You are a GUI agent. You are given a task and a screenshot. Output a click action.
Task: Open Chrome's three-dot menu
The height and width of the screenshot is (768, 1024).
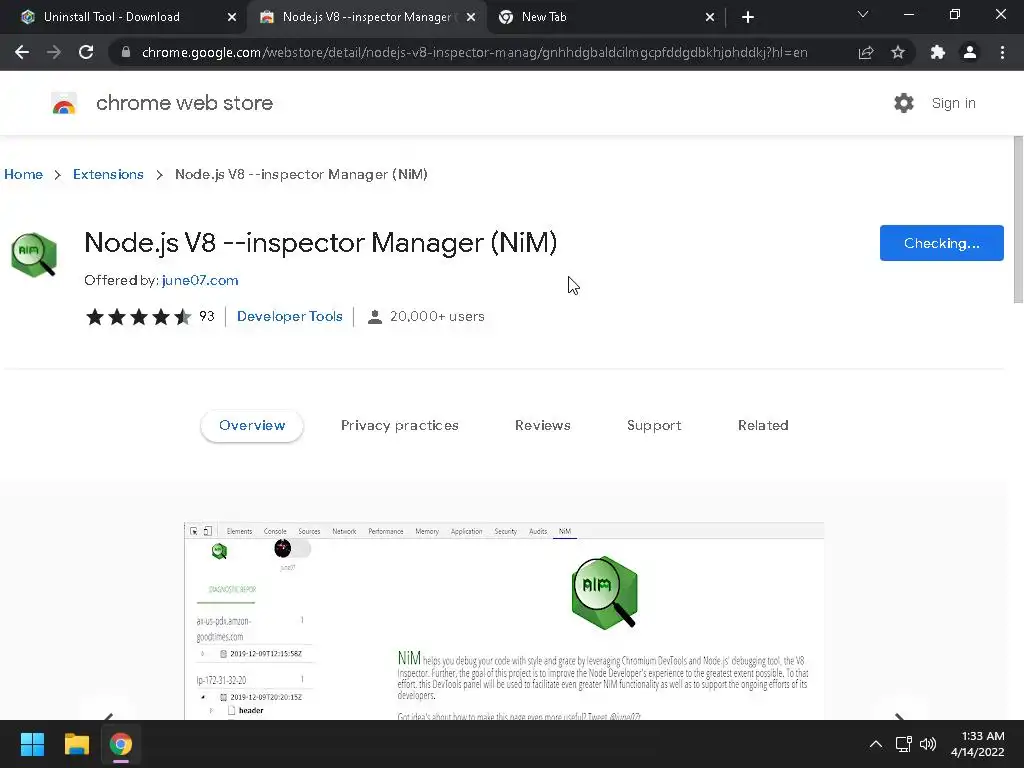(1002, 52)
